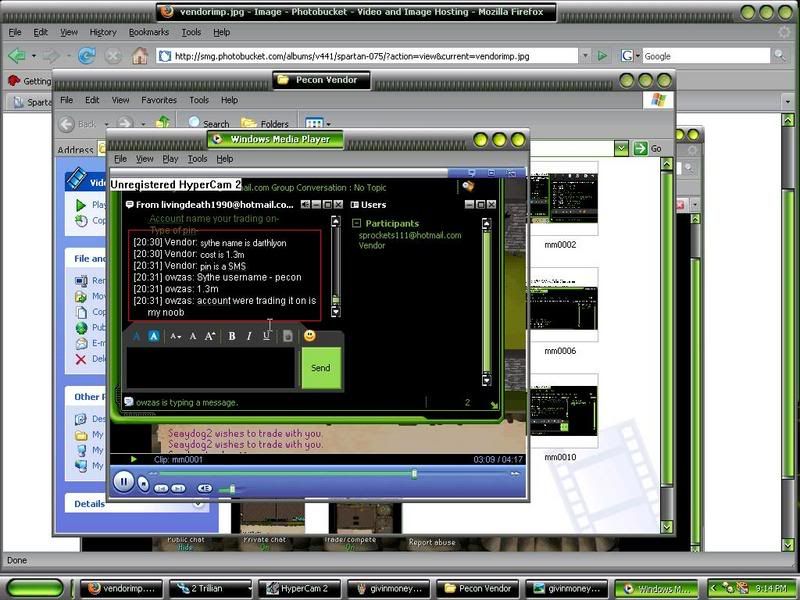
Task: Open Firefox URL history dropdown
Action: (585, 55)
